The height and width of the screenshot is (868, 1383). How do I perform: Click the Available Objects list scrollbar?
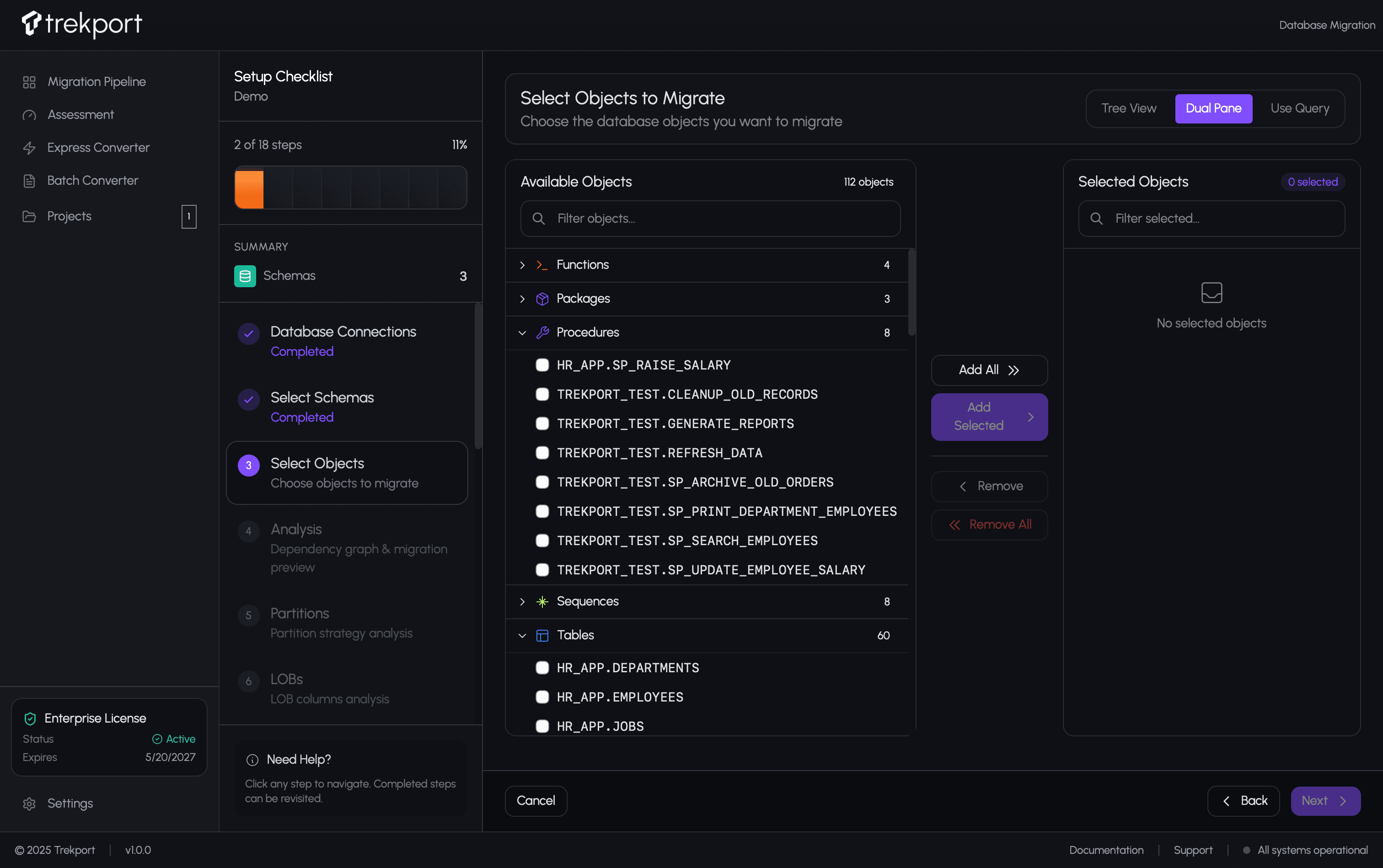[x=911, y=292]
